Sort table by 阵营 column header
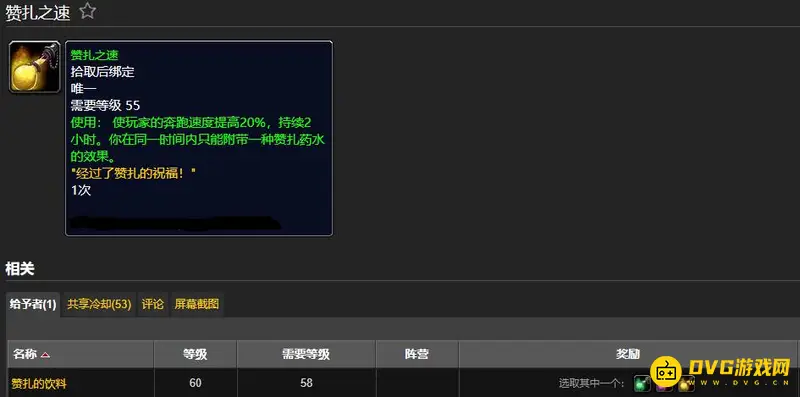This screenshot has width=800, height=397. pyautogui.click(x=417, y=354)
